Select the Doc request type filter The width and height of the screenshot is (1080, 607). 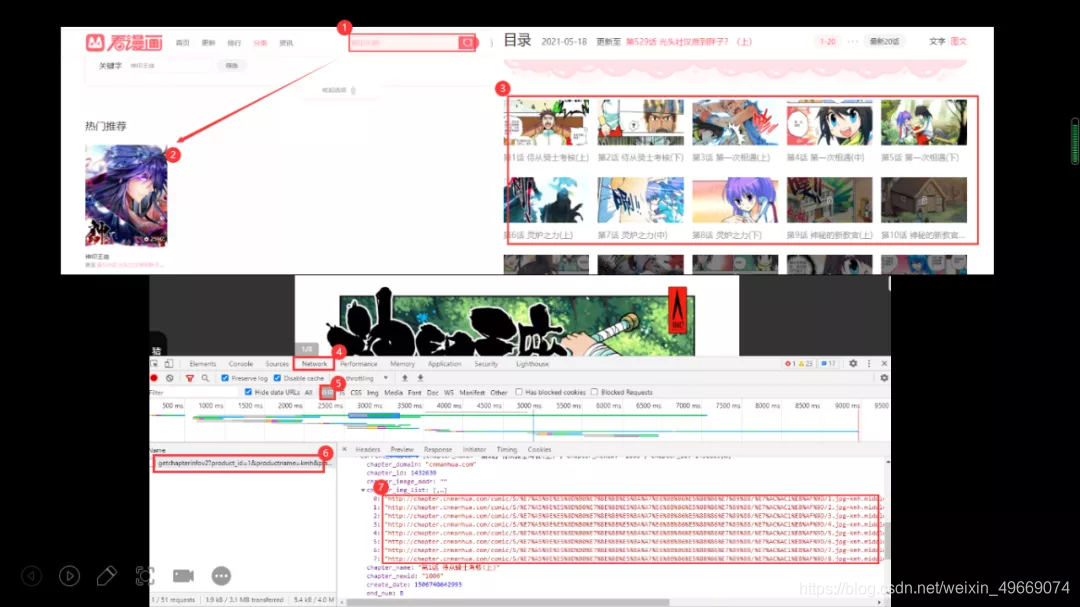pos(433,393)
